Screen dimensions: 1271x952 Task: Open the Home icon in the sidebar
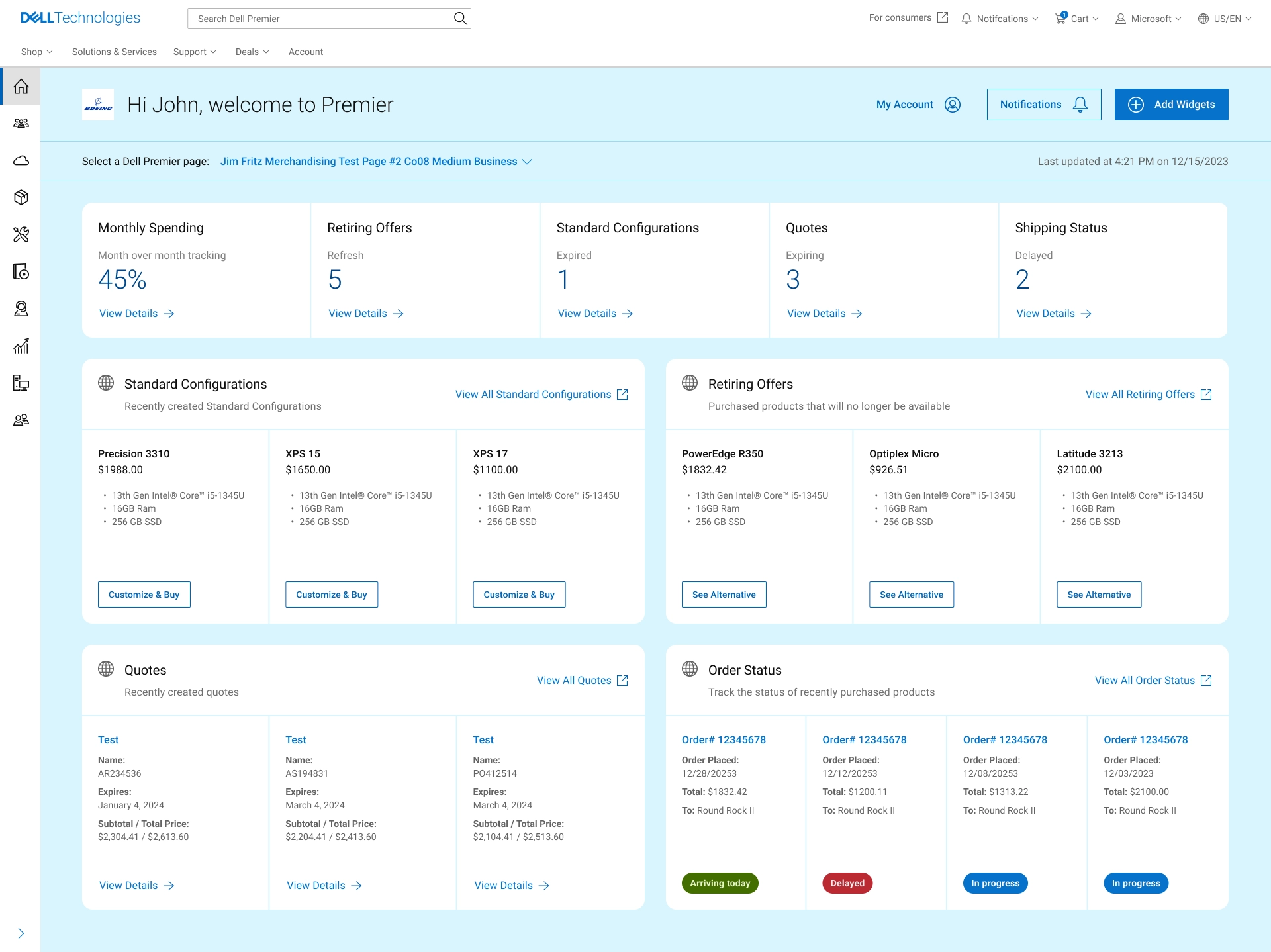click(x=21, y=86)
